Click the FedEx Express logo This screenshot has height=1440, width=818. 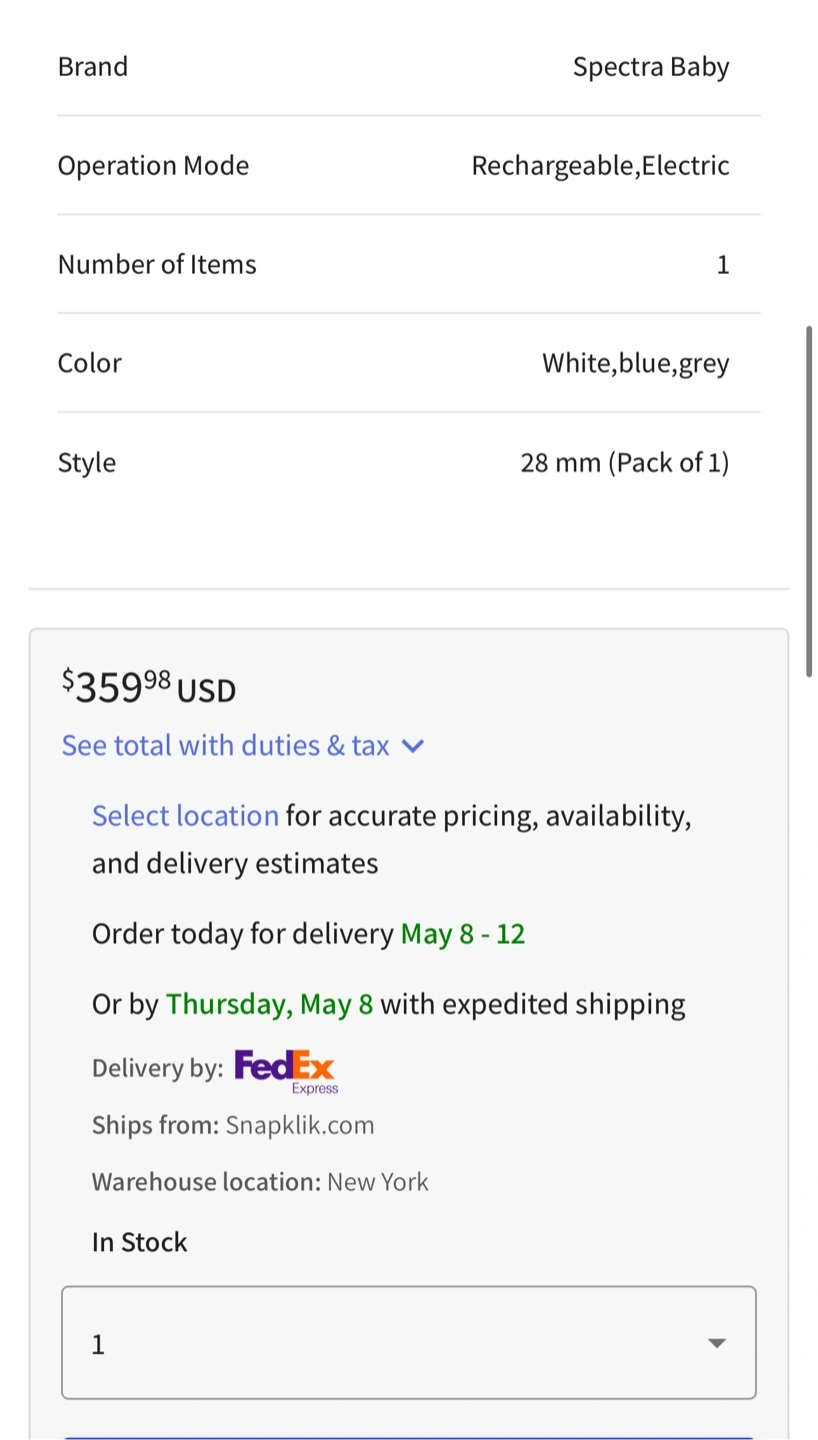(286, 1071)
